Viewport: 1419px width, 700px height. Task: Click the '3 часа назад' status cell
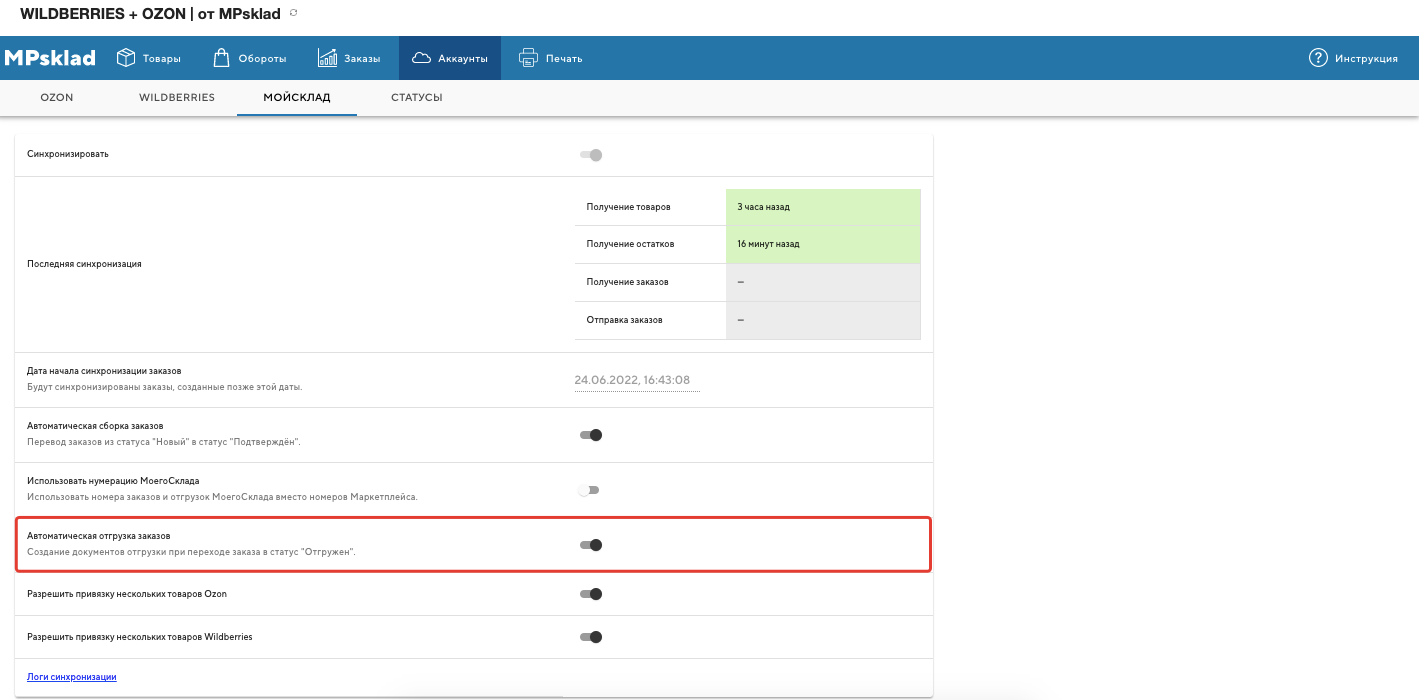823,207
